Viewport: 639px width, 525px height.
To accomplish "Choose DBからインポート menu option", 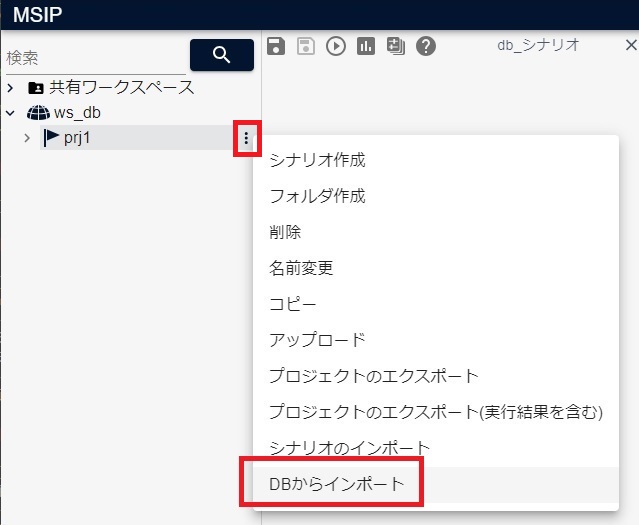I will pos(337,484).
